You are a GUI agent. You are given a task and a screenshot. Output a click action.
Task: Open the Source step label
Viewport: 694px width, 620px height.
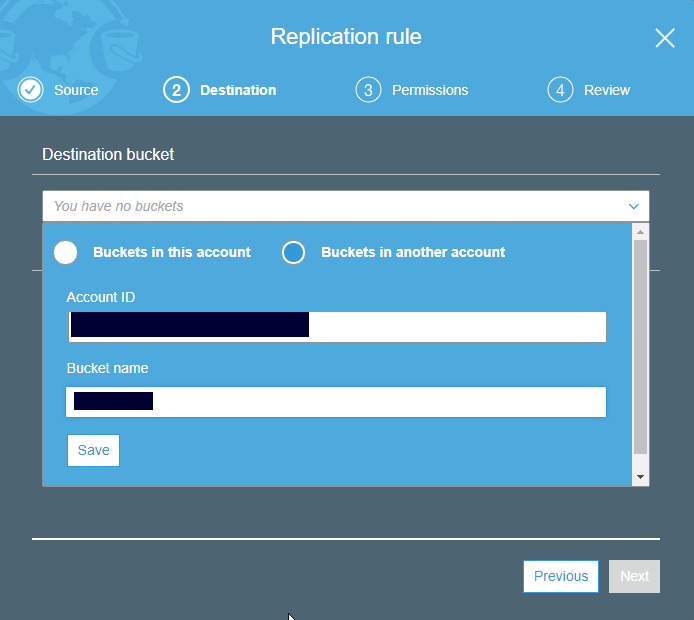pos(76,90)
